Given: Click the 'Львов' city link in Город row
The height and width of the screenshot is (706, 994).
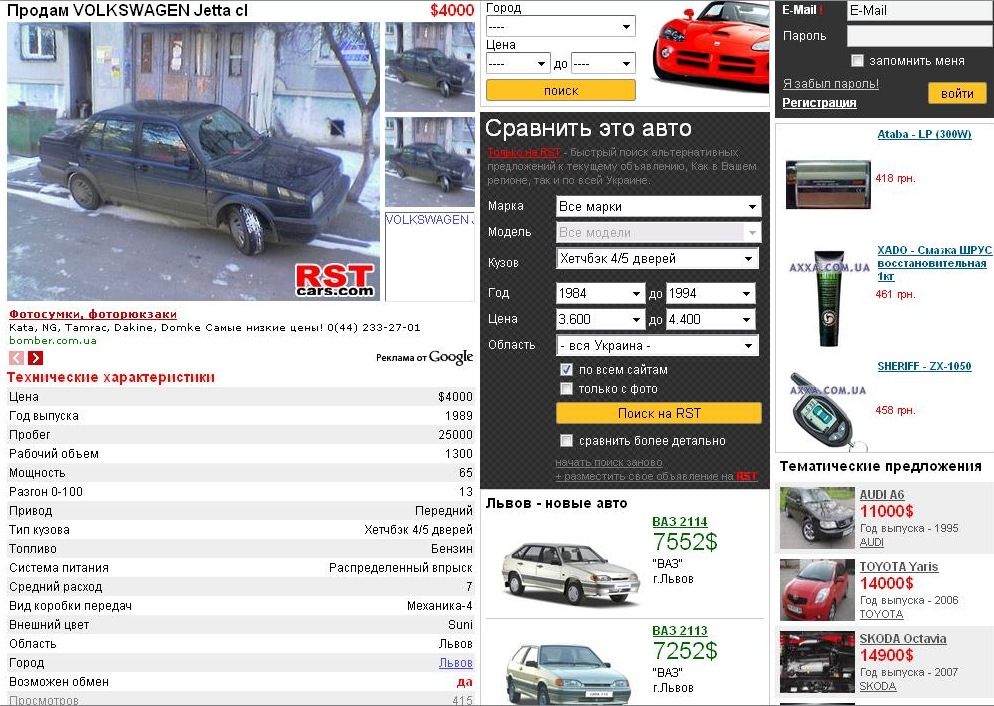Looking at the screenshot, I should [x=456, y=663].
